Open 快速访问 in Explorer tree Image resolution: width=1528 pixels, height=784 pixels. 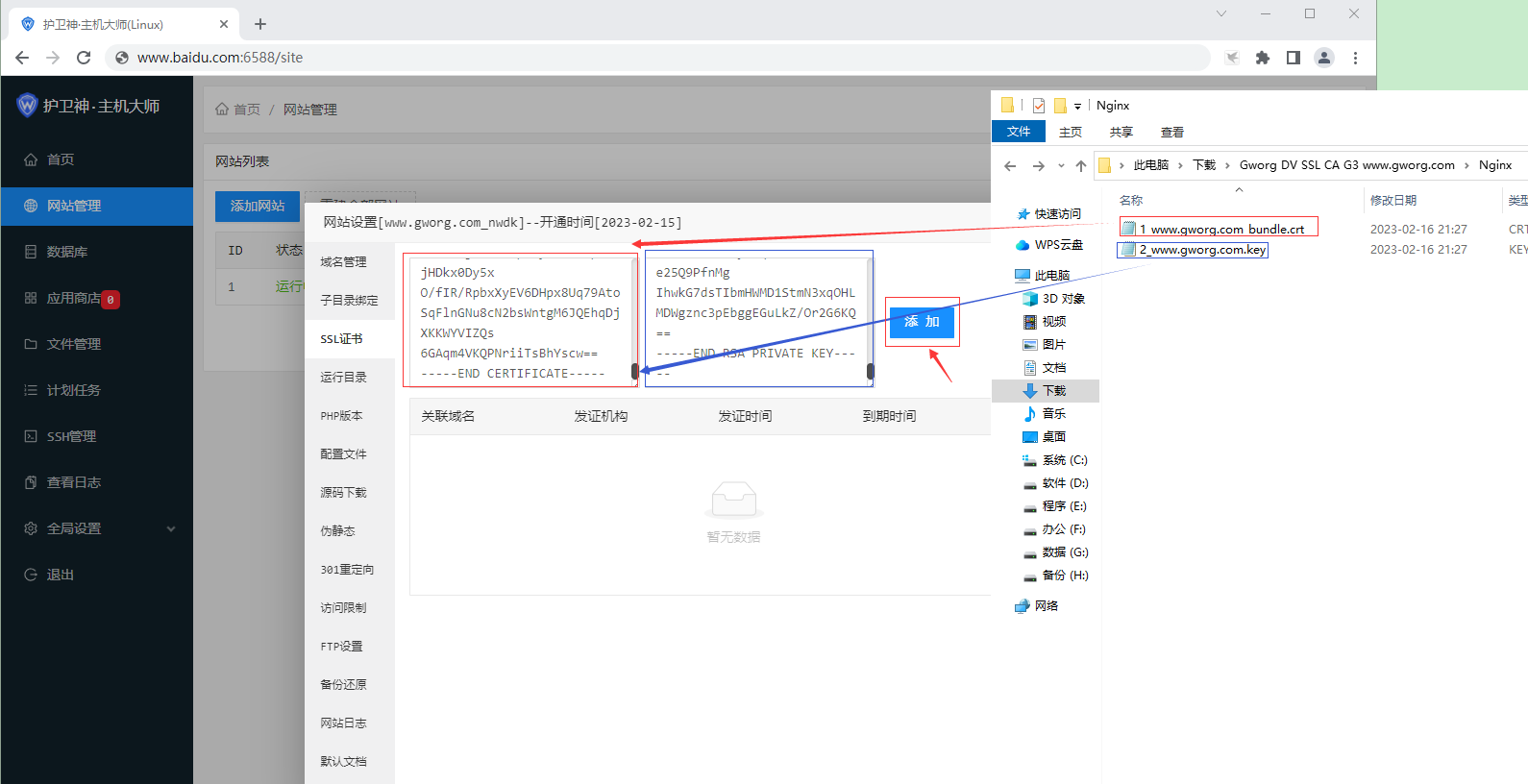1048,213
